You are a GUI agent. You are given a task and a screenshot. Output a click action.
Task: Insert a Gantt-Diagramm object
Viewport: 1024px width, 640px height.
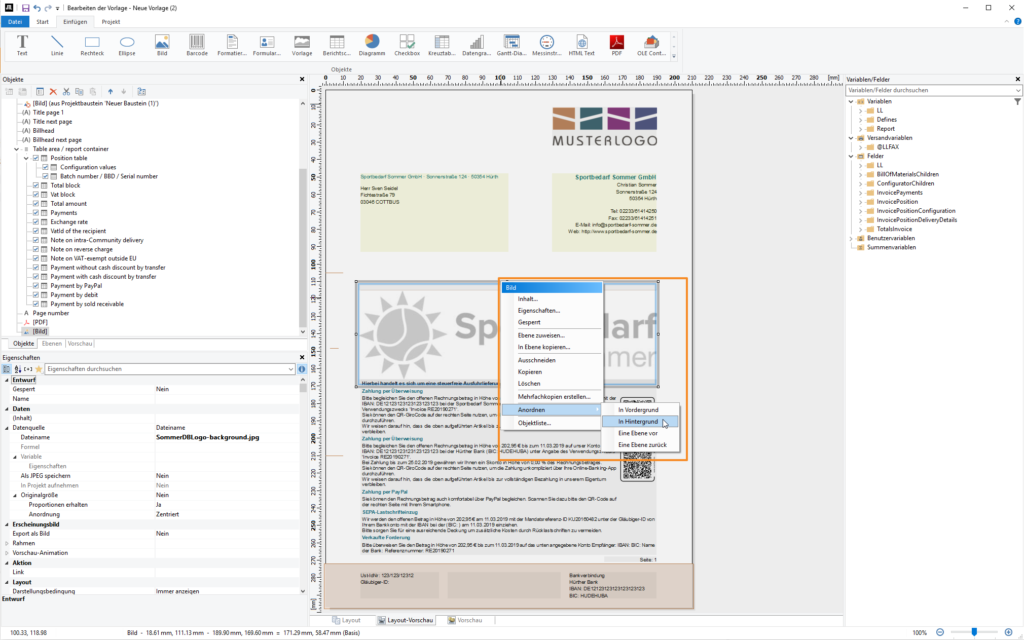click(x=510, y=44)
